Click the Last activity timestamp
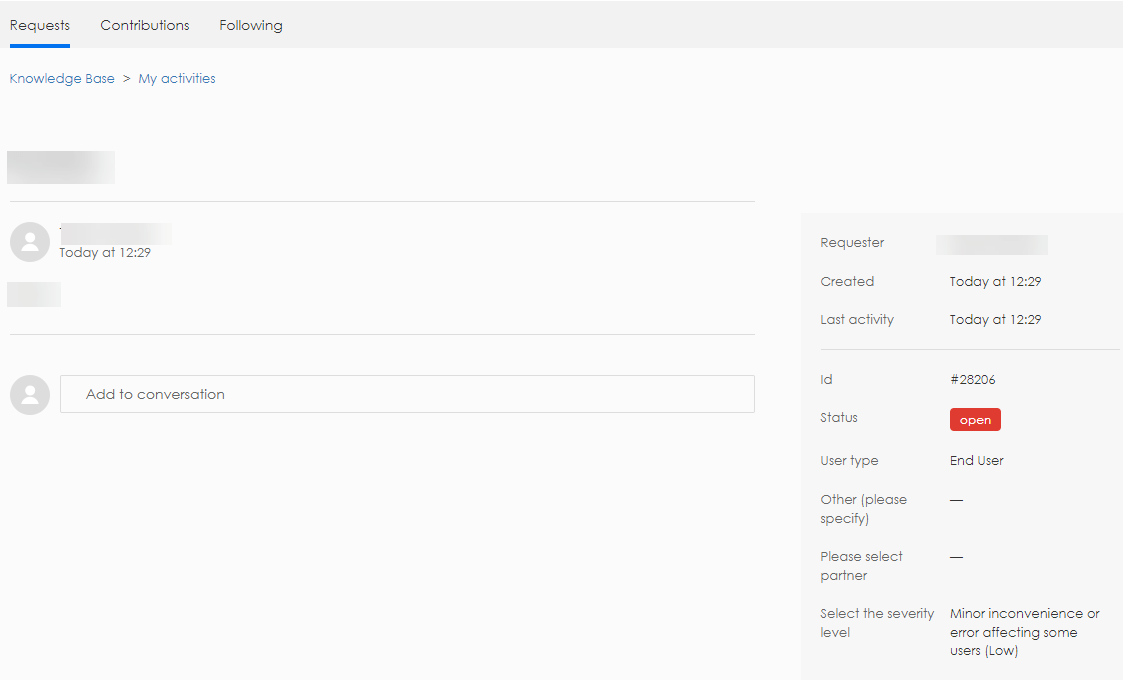1123x680 pixels. point(995,319)
